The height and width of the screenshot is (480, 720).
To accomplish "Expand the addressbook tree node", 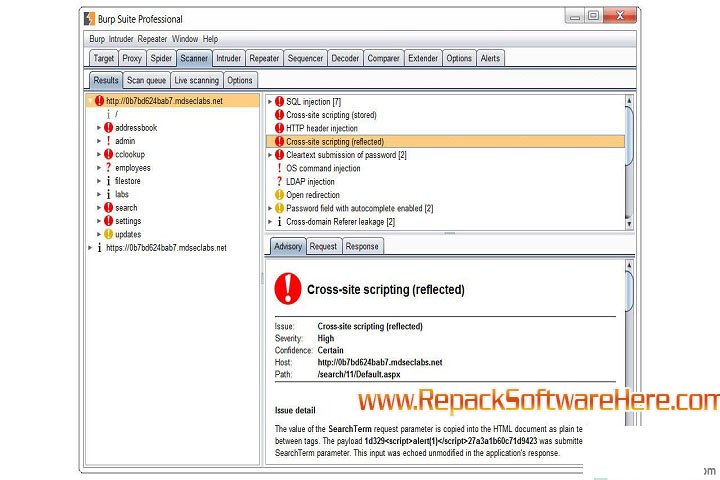I will [x=99, y=128].
